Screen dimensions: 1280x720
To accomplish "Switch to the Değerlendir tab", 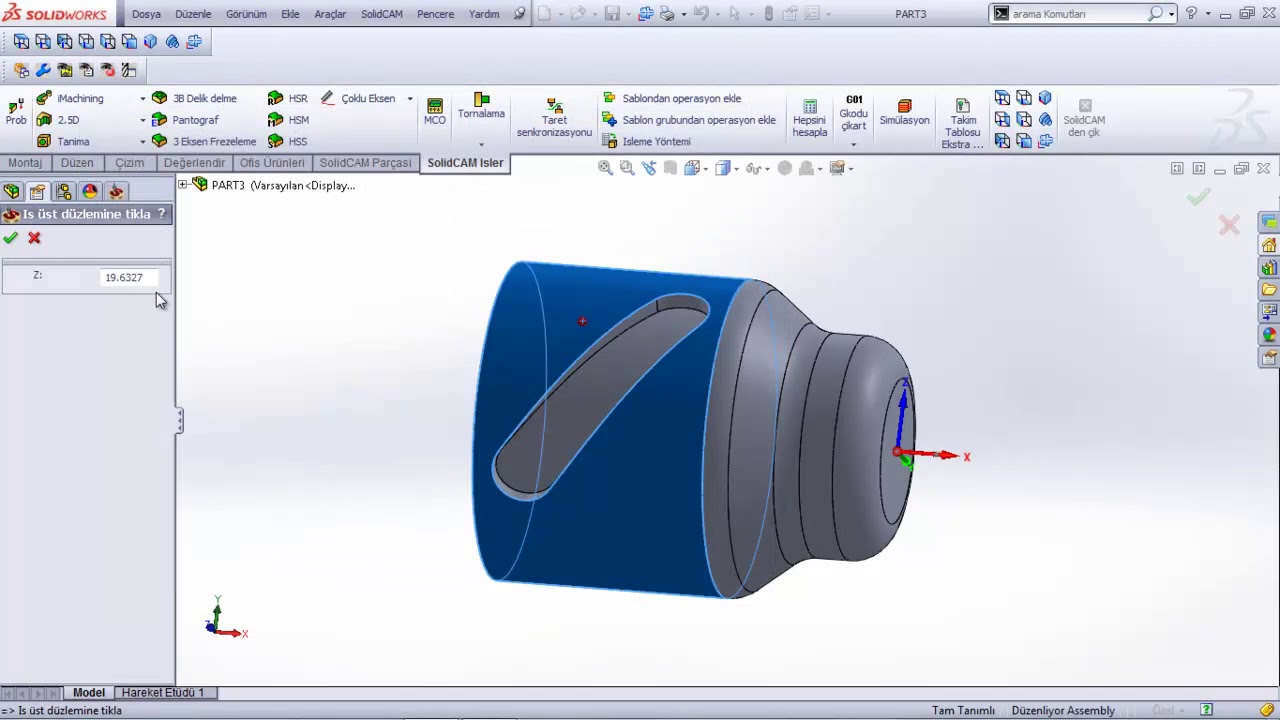I will click(194, 163).
